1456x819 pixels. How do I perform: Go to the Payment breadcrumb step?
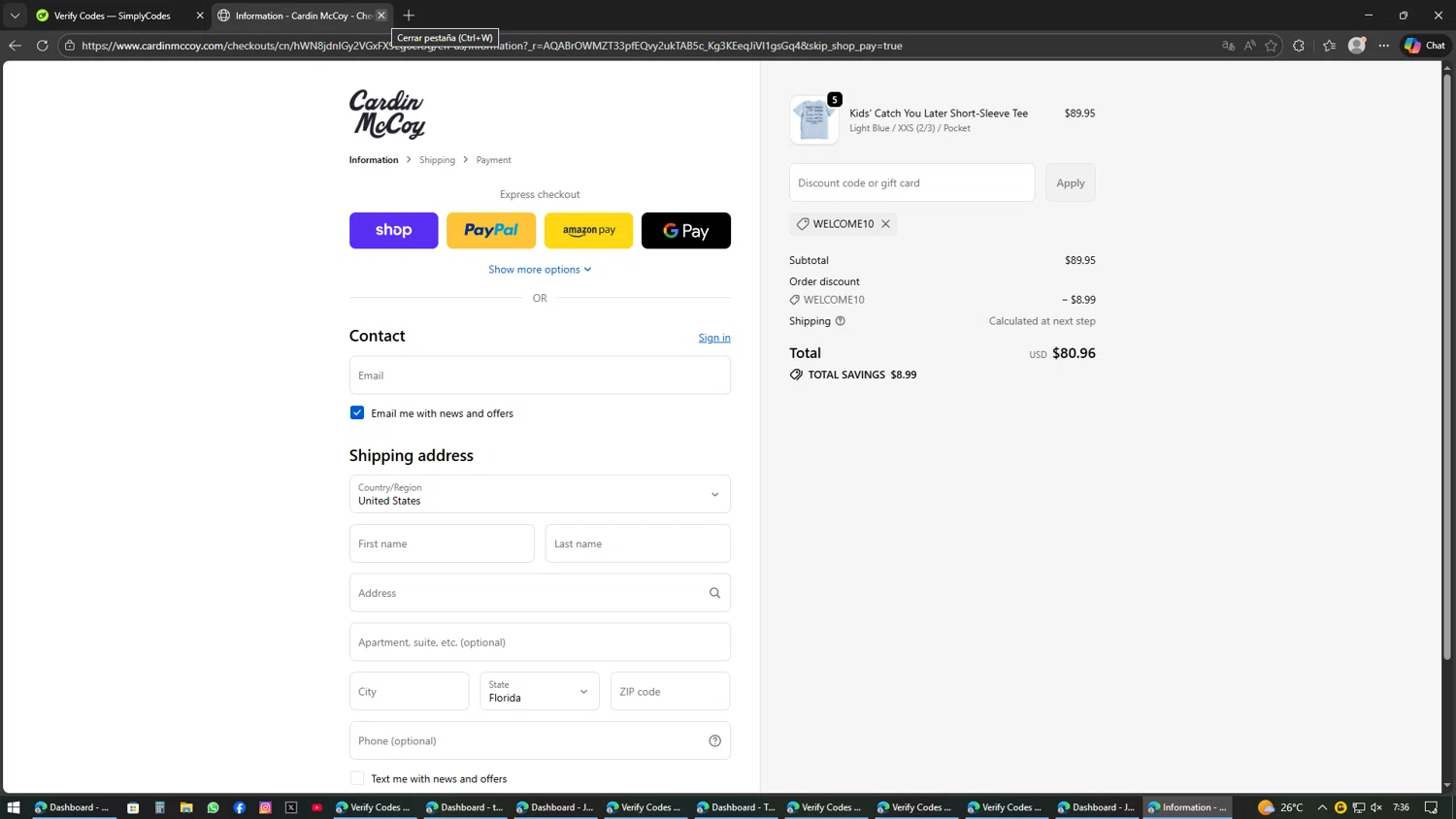click(x=493, y=160)
